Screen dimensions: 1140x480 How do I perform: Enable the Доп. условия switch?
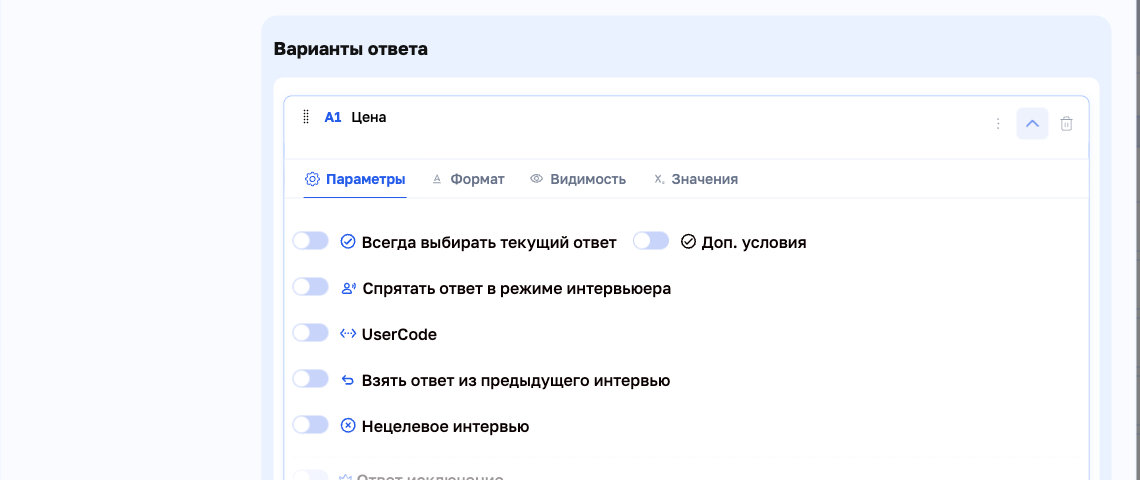click(651, 241)
